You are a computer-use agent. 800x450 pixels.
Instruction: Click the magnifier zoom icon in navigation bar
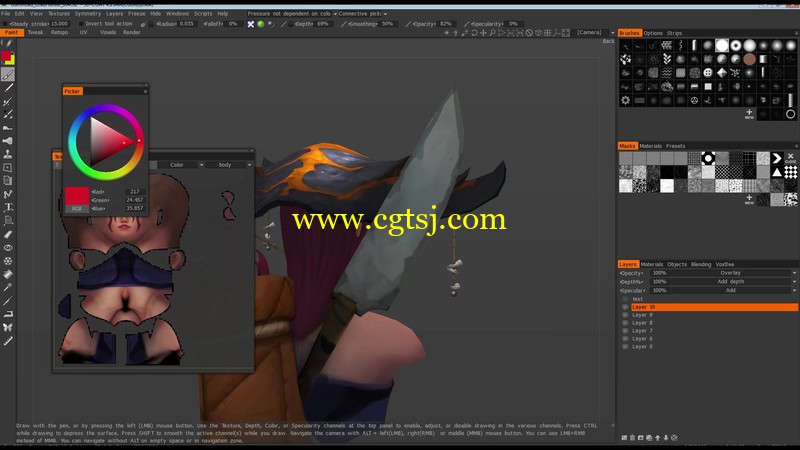point(492,33)
